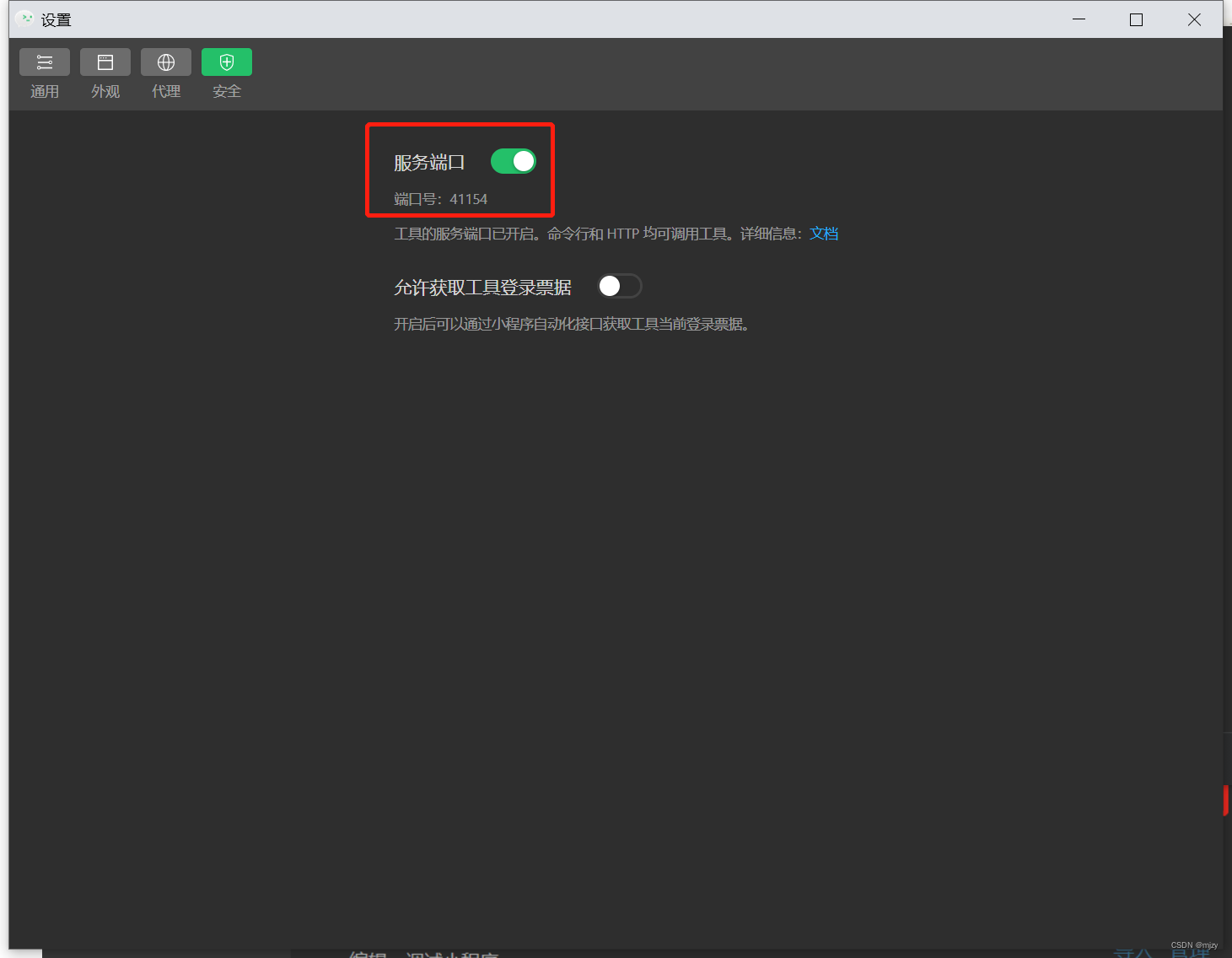Enable the 允许获取工具登录票据 toggle
The image size is (1232, 958).
(x=620, y=287)
